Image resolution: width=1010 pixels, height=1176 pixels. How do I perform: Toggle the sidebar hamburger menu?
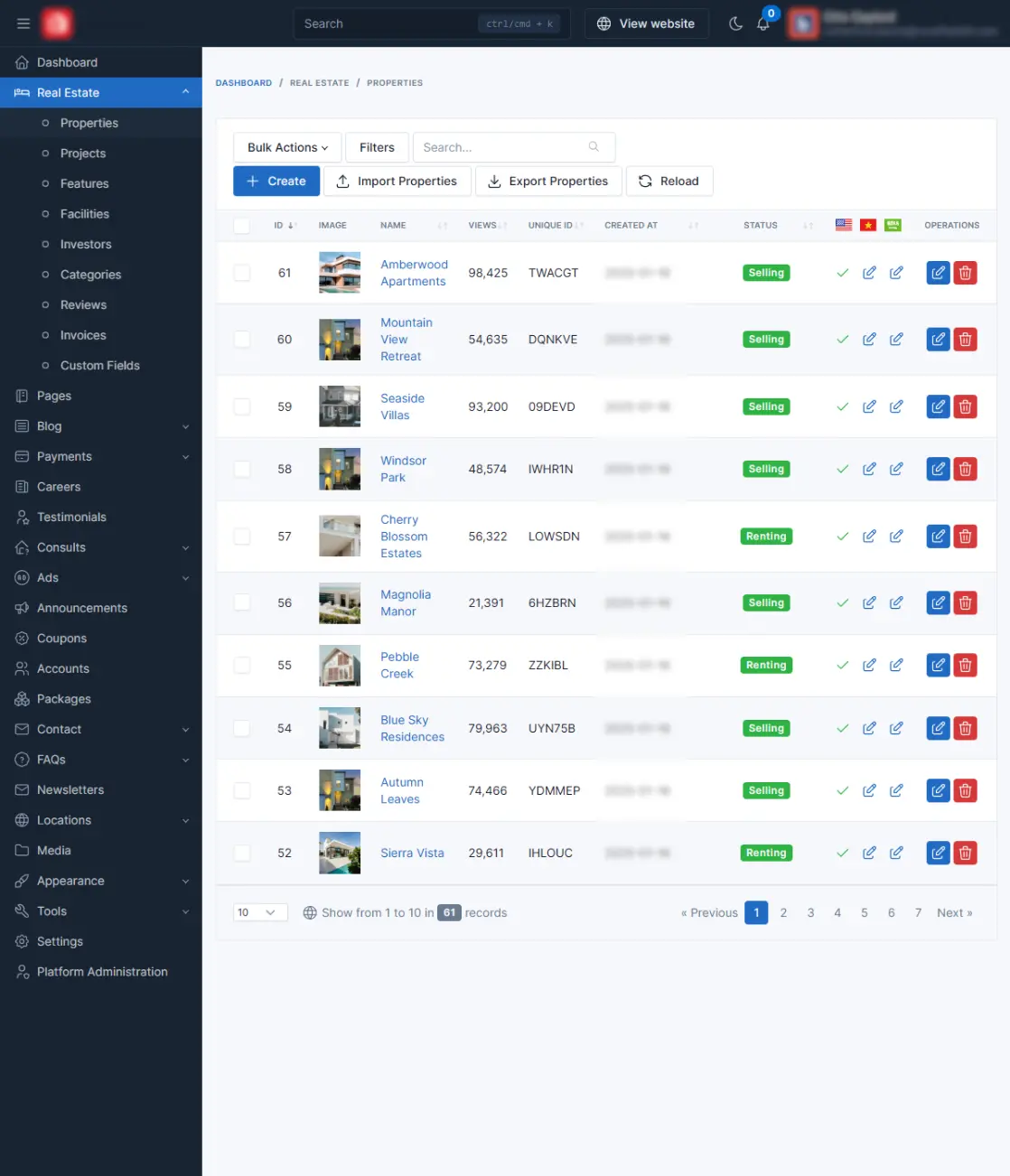[x=23, y=23]
